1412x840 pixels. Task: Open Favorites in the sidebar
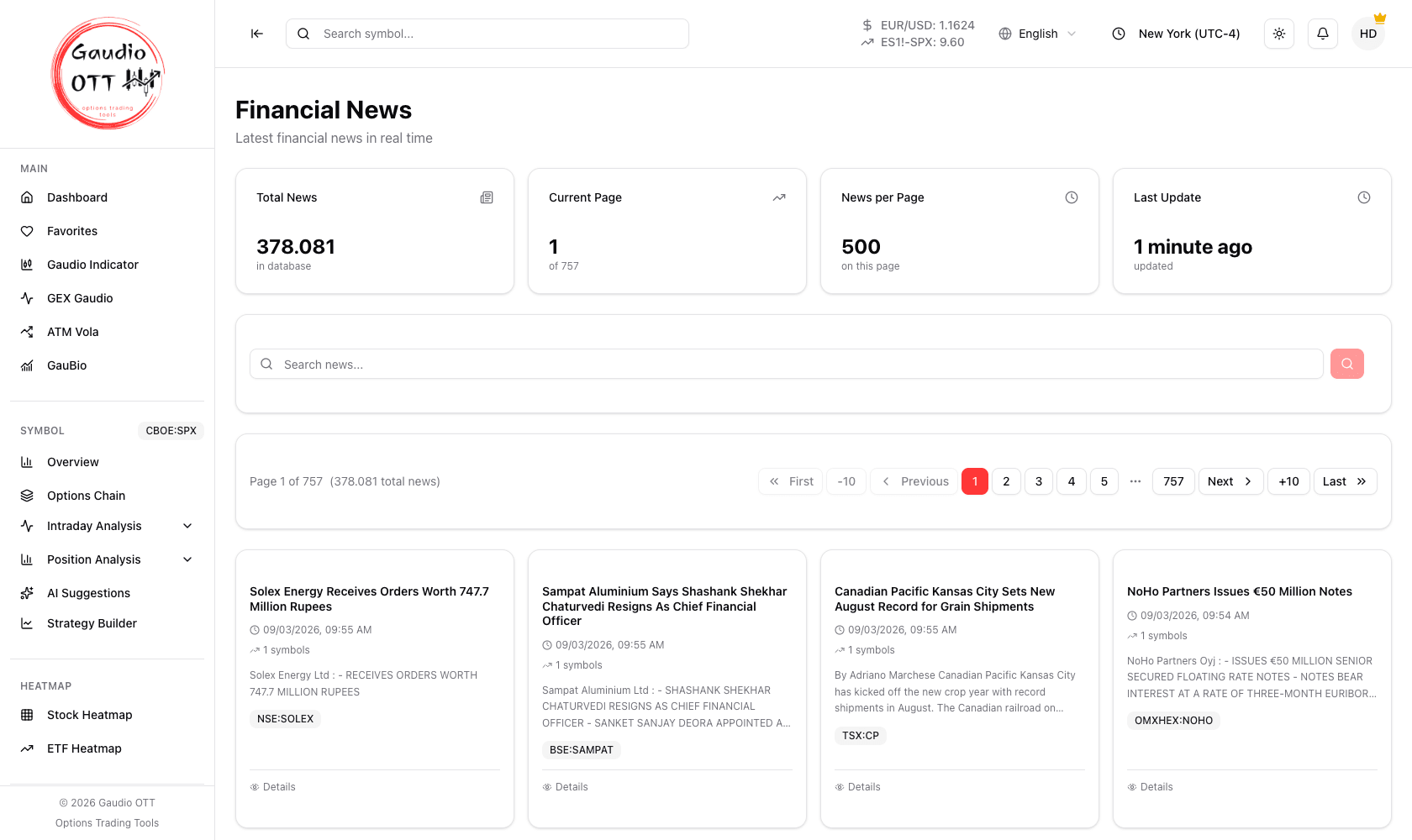tap(108, 231)
